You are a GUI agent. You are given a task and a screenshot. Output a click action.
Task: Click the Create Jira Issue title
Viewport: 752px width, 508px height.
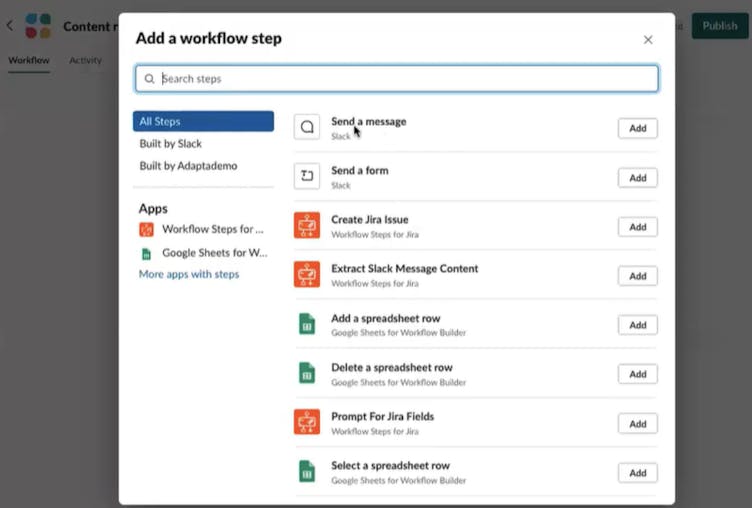[x=370, y=219]
